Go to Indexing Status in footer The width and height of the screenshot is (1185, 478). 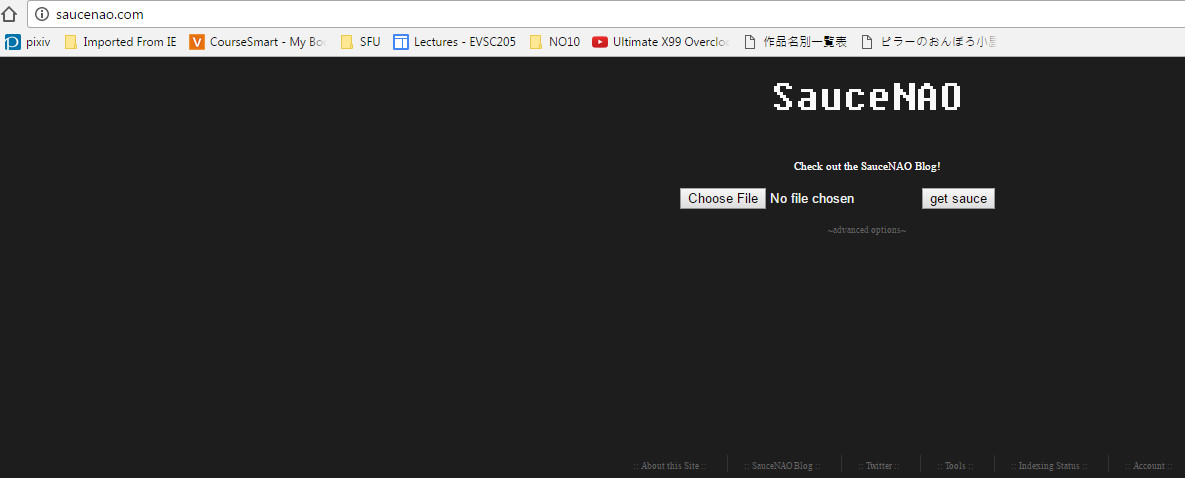click(1049, 466)
